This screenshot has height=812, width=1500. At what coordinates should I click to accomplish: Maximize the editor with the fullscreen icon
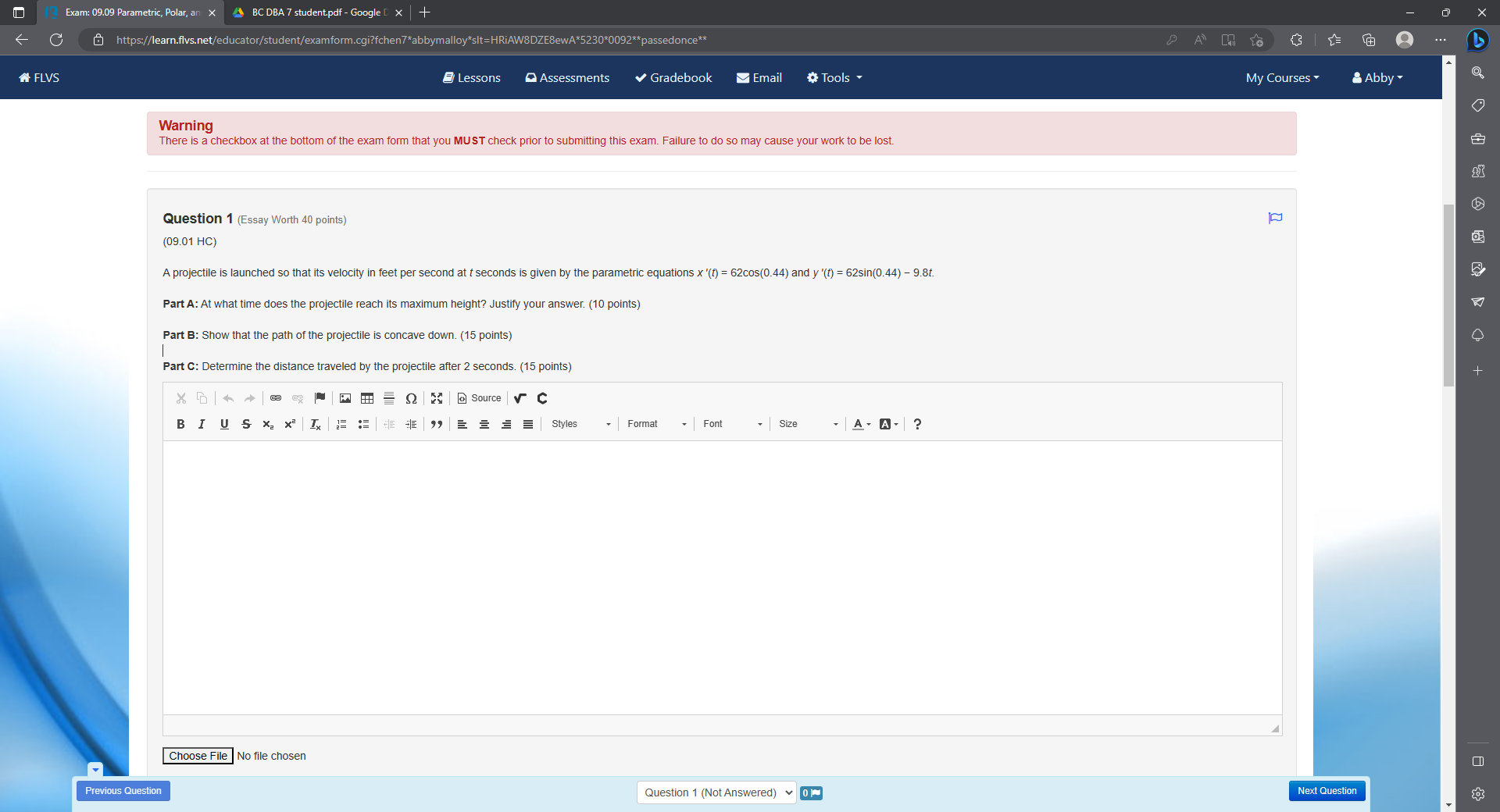pyautogui.click(x=437, y=398)
